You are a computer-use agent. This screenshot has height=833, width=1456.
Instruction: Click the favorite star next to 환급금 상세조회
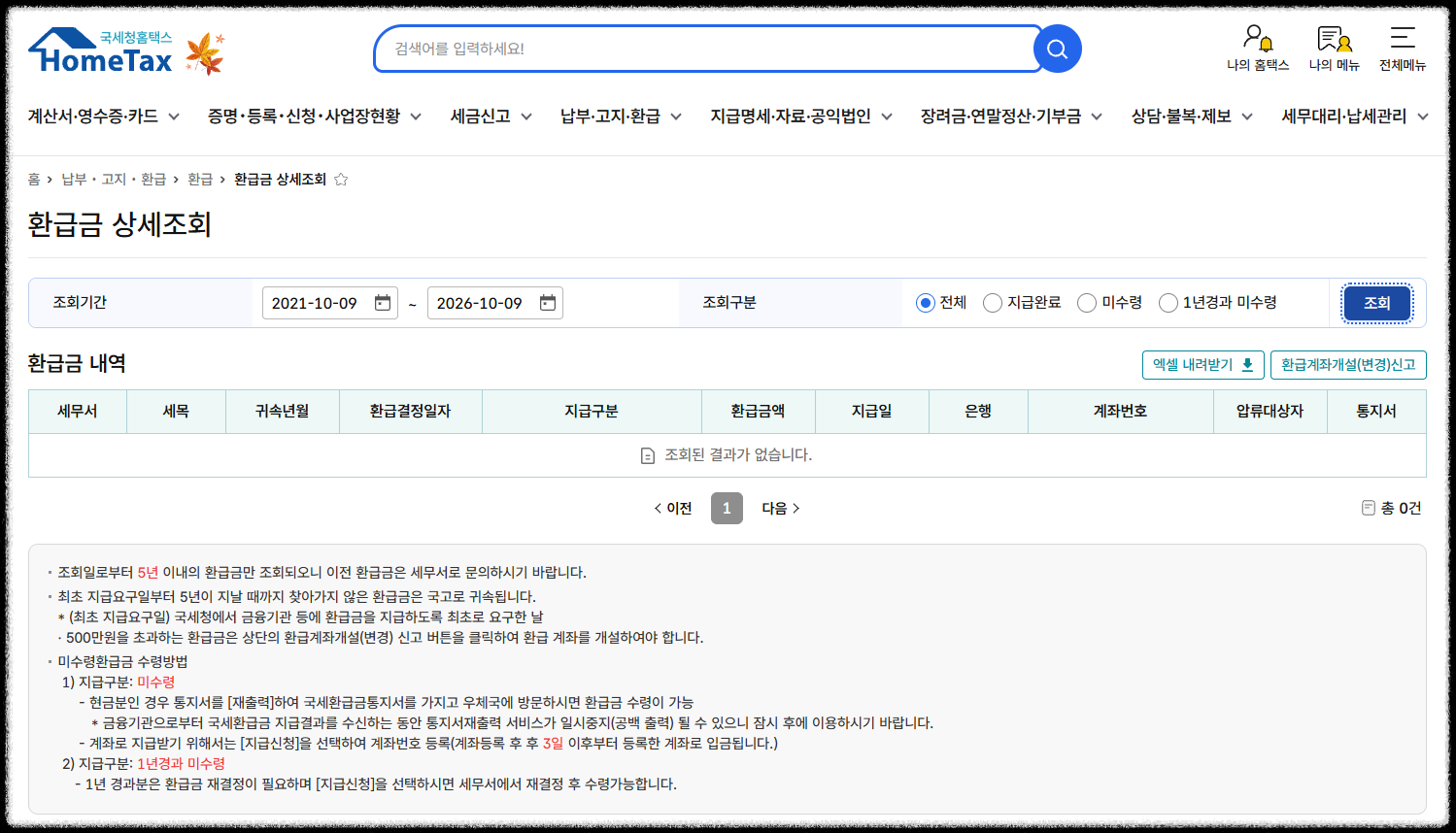pos(341,180)
